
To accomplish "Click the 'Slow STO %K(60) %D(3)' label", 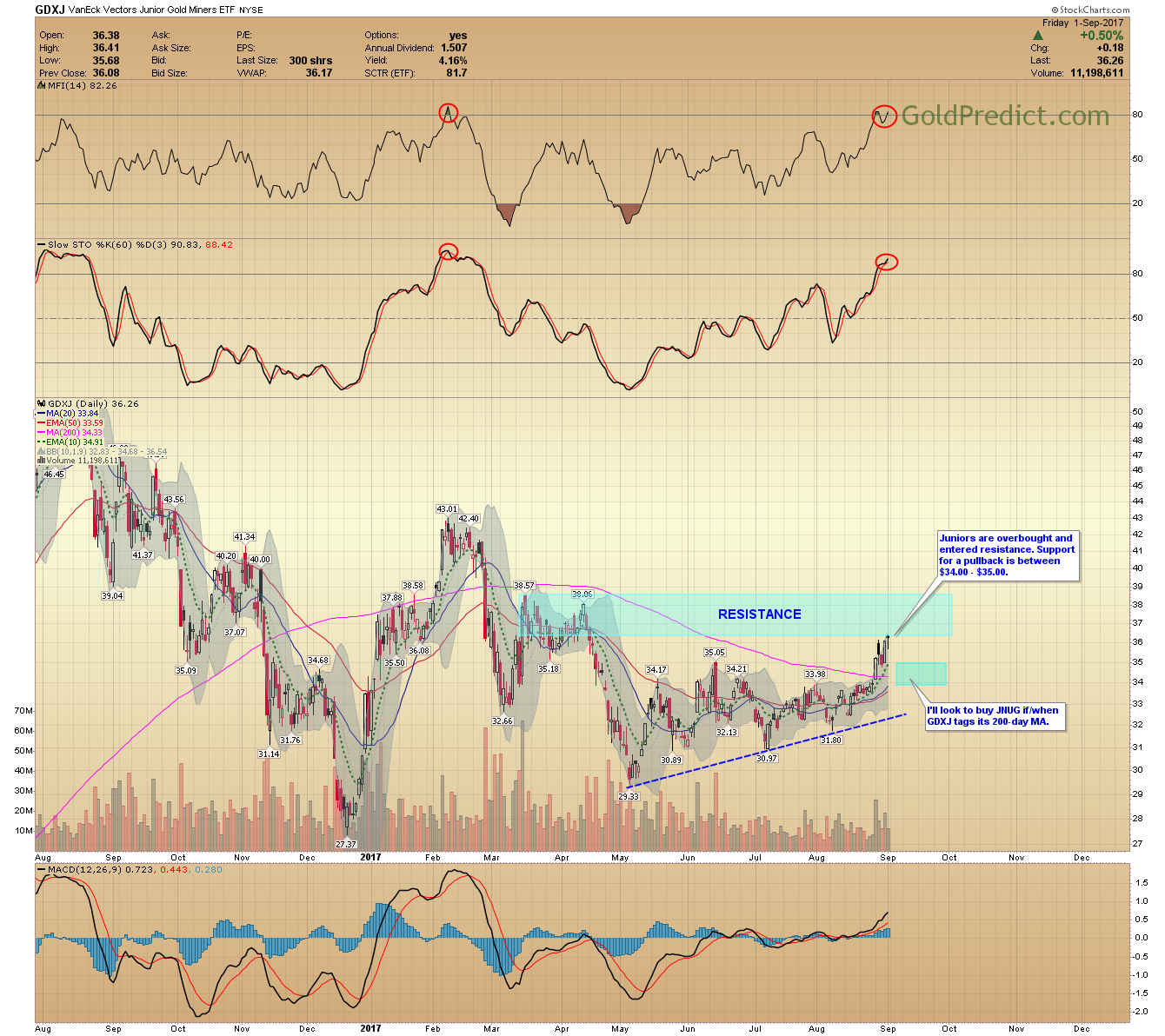I will click(x=109, y=245).
